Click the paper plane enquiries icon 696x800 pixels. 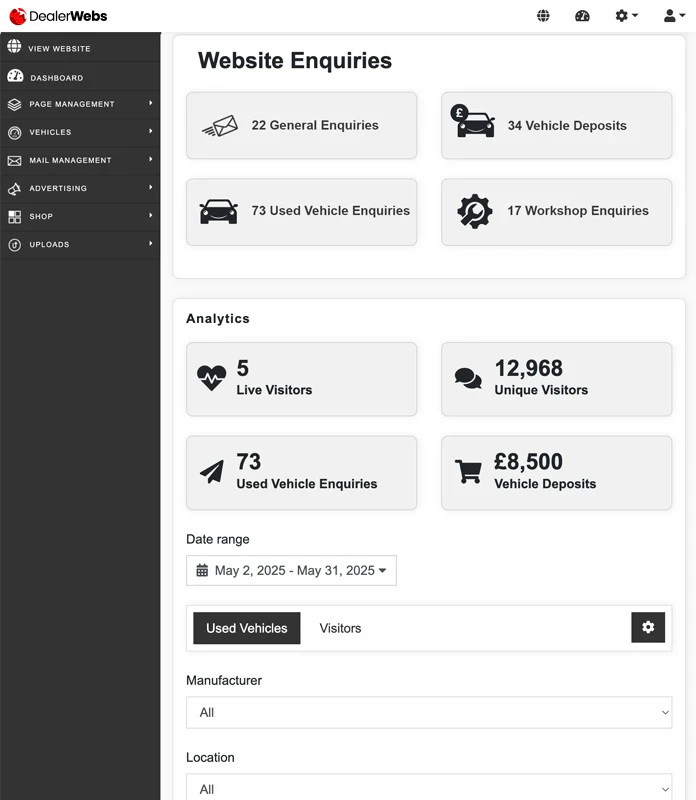pyautogui.click(x=212, y=471)
